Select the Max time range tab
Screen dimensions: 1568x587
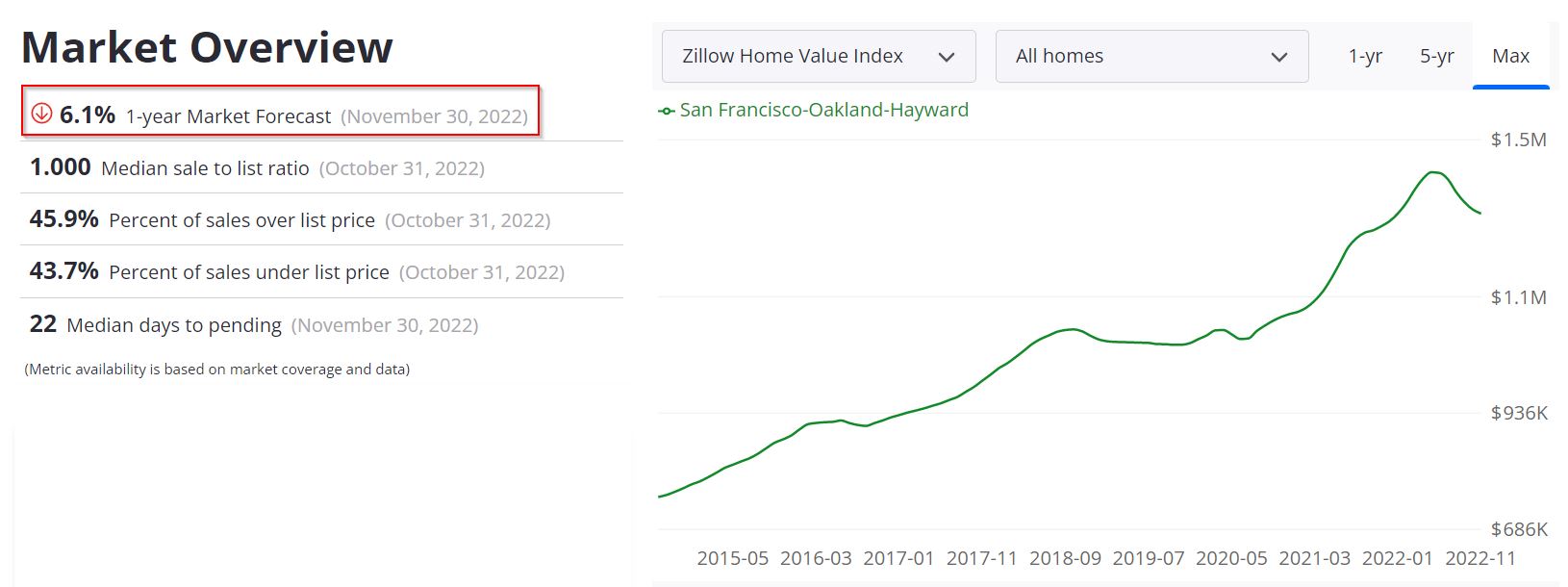pos(1510,56)
